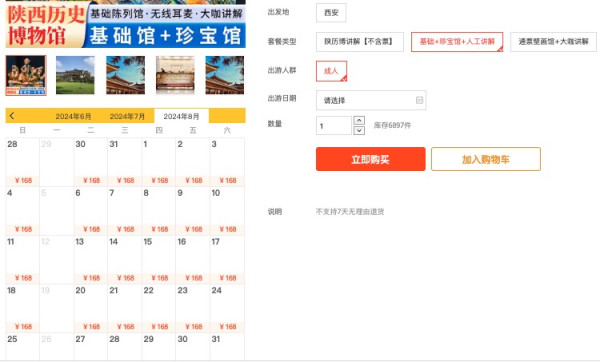This screenshot has width=600, height=362.
Task: Pick August 4 in the calendar
Action: tap(23, 211)
